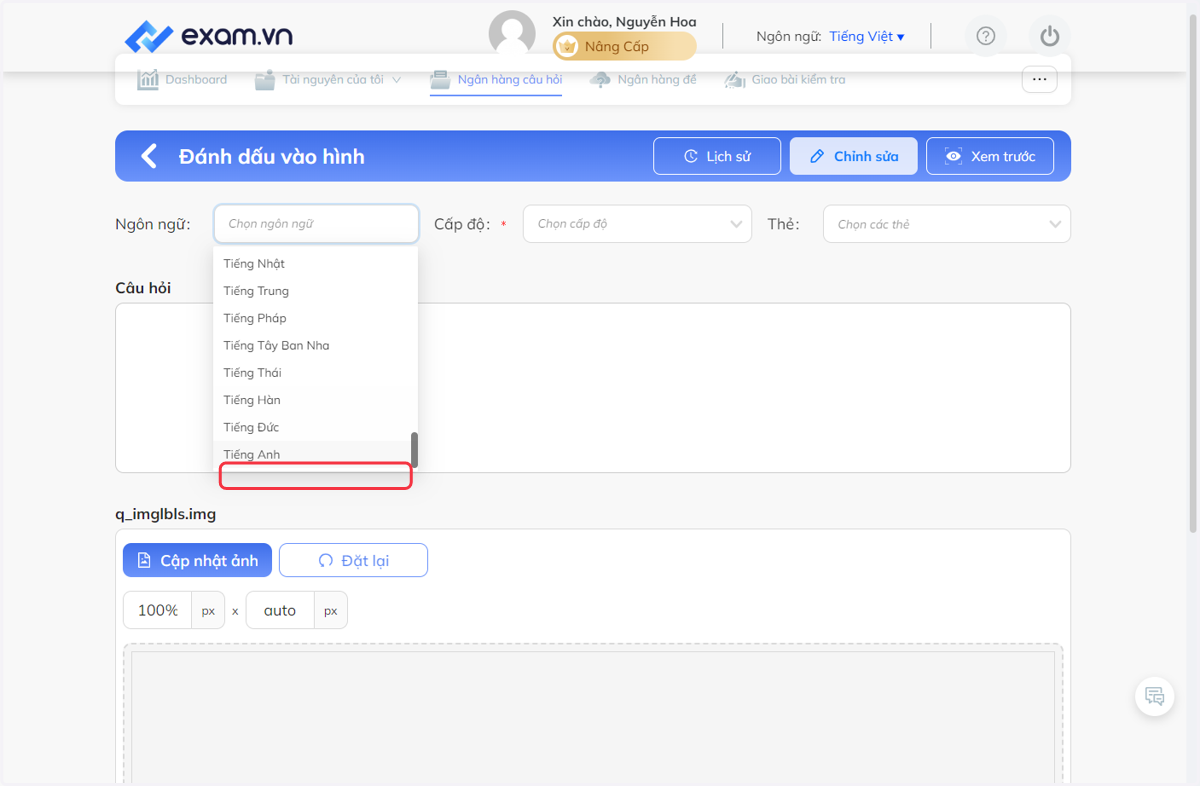Screen dimensions: 1200x786
Task: Click the Chỉnh sửa edit button
Action: 853,156
